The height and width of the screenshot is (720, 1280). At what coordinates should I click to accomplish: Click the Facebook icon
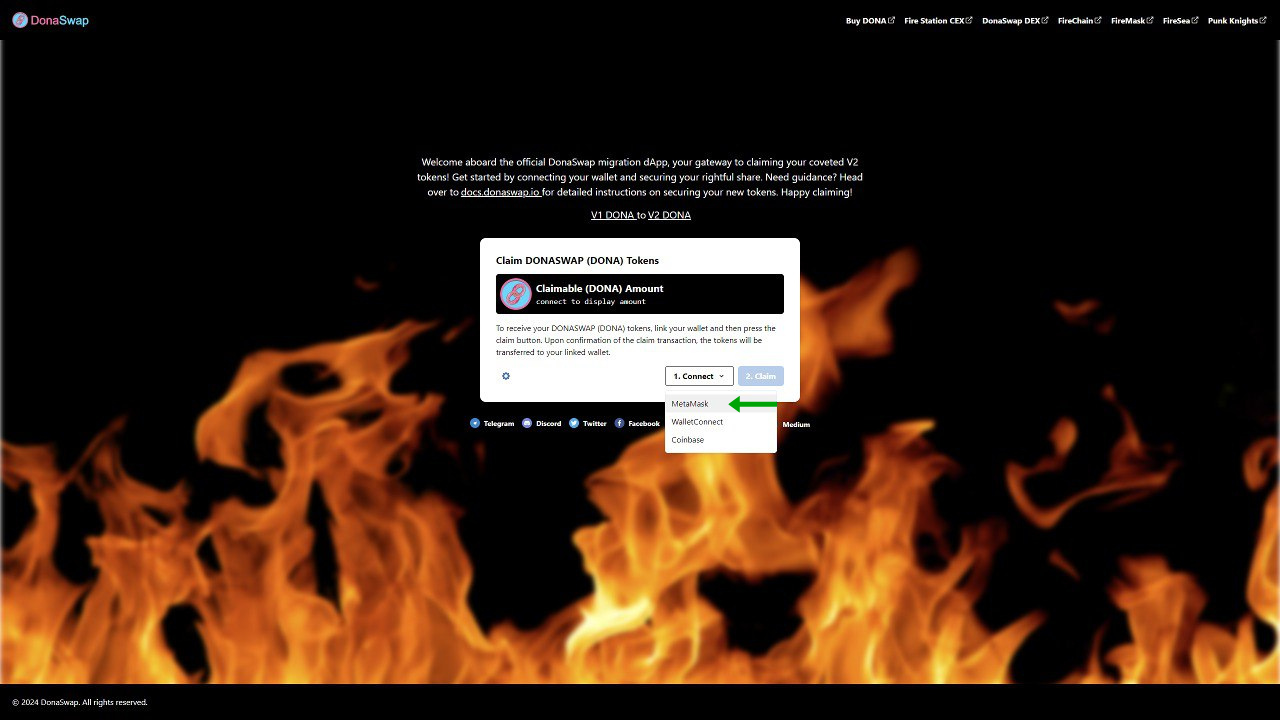620,423
